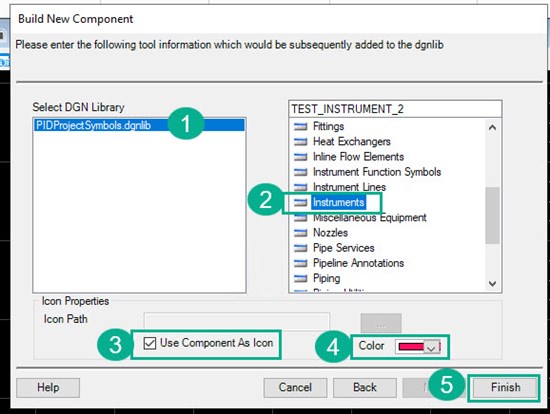Click the pink Color swatch

(x=411, y=347)
